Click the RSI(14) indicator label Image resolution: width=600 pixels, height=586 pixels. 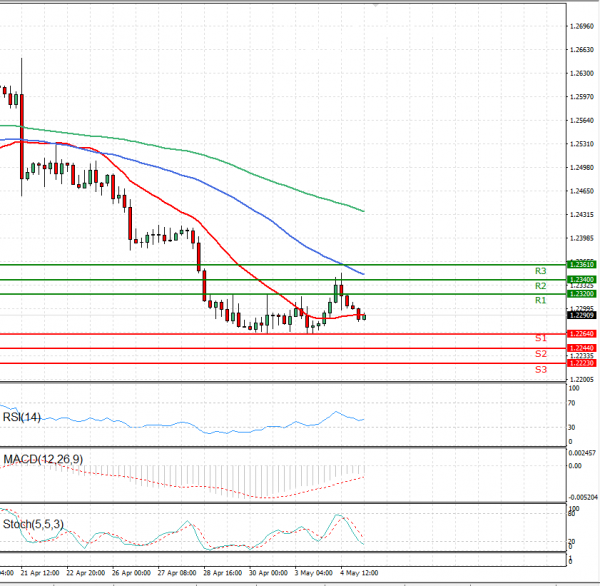[x=22, y=417]
